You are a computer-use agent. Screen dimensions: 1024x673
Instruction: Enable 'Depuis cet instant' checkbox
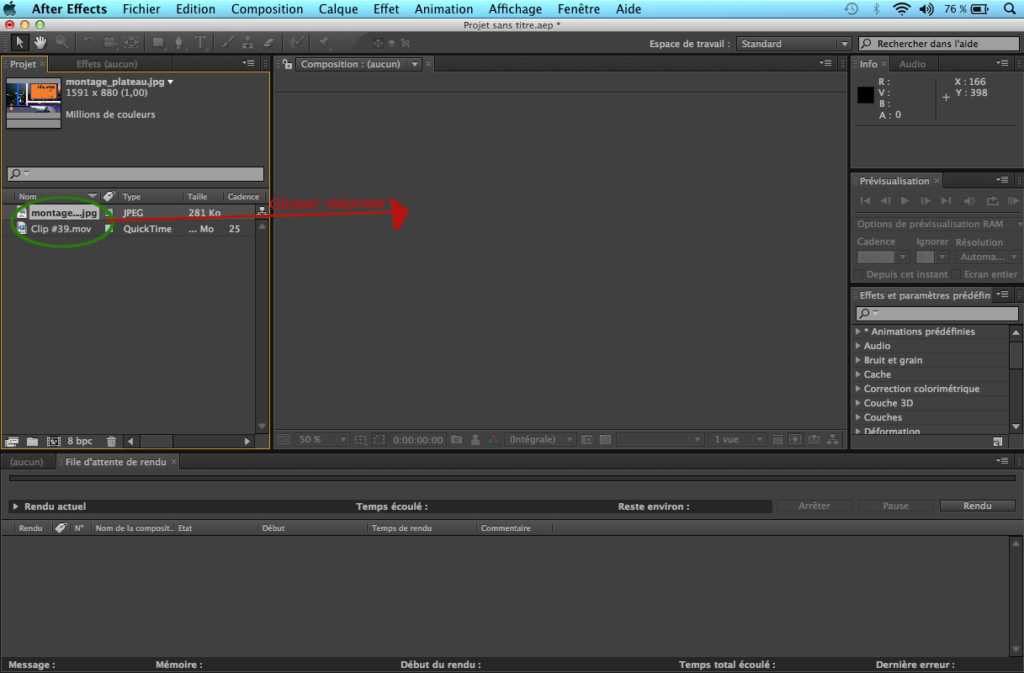859,274
